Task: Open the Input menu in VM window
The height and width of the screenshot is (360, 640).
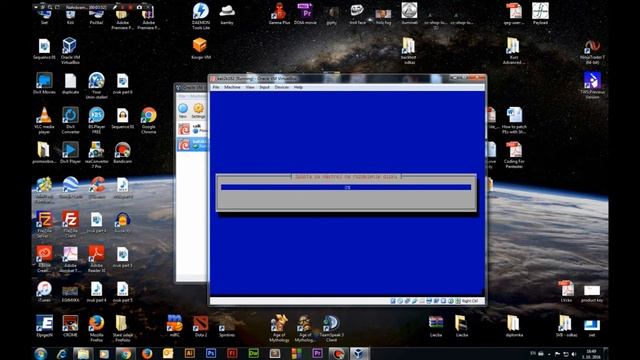Action: pyautogui.click(x=264, y=87)
